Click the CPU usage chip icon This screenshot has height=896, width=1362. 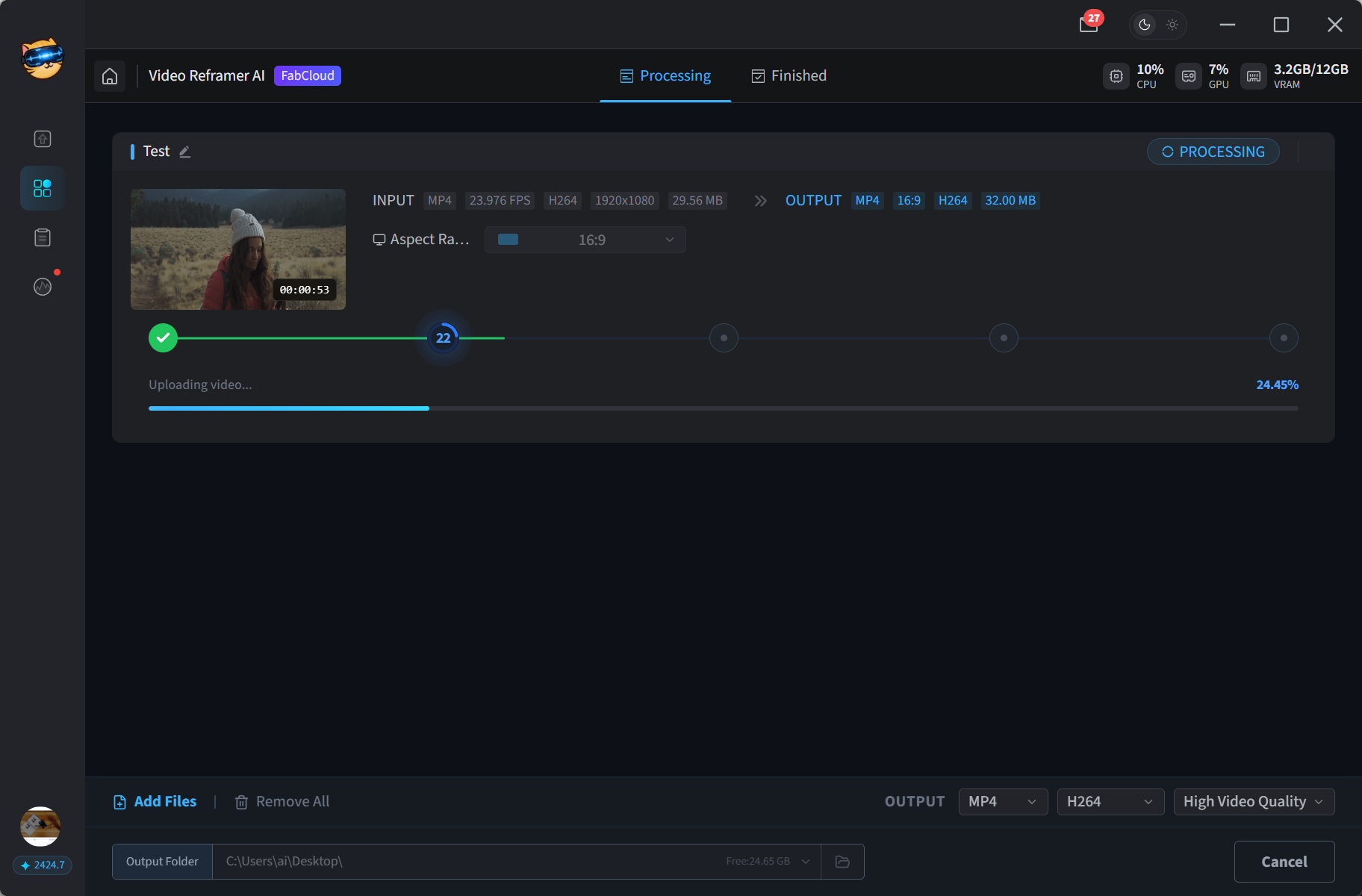[x=1116, y=76]
